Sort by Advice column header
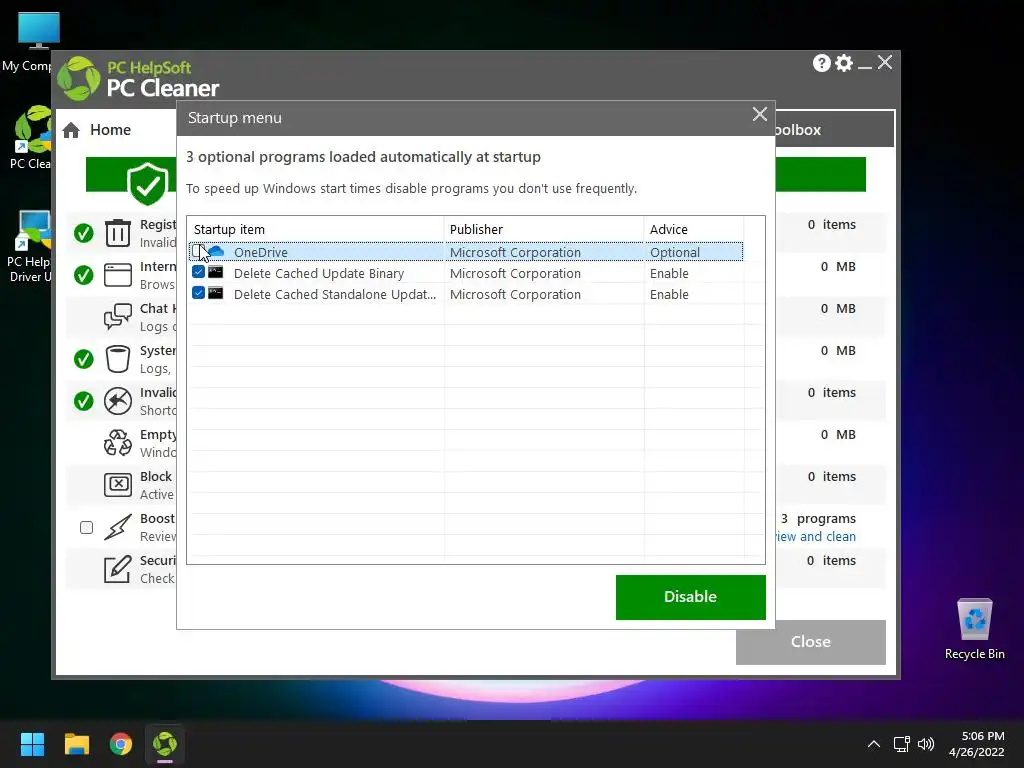Screen dimensions: 1024x768 pyautogui.click(x=694, y=229)
